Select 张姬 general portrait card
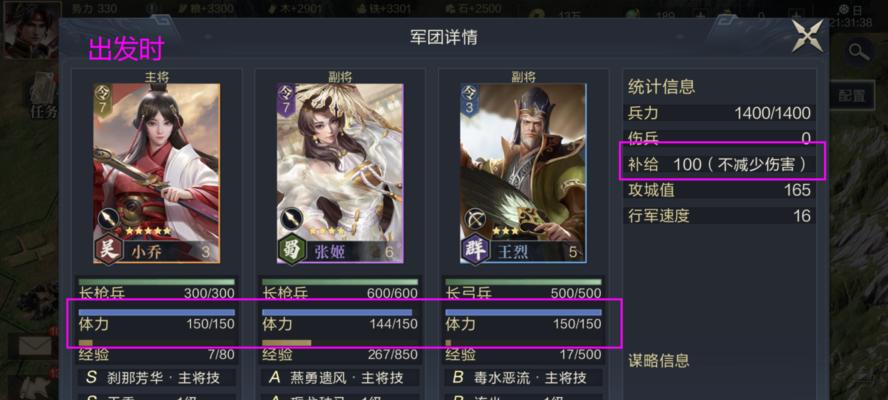Image resolution: width=888 pixels, height=400 pixels. pos(340,173)
